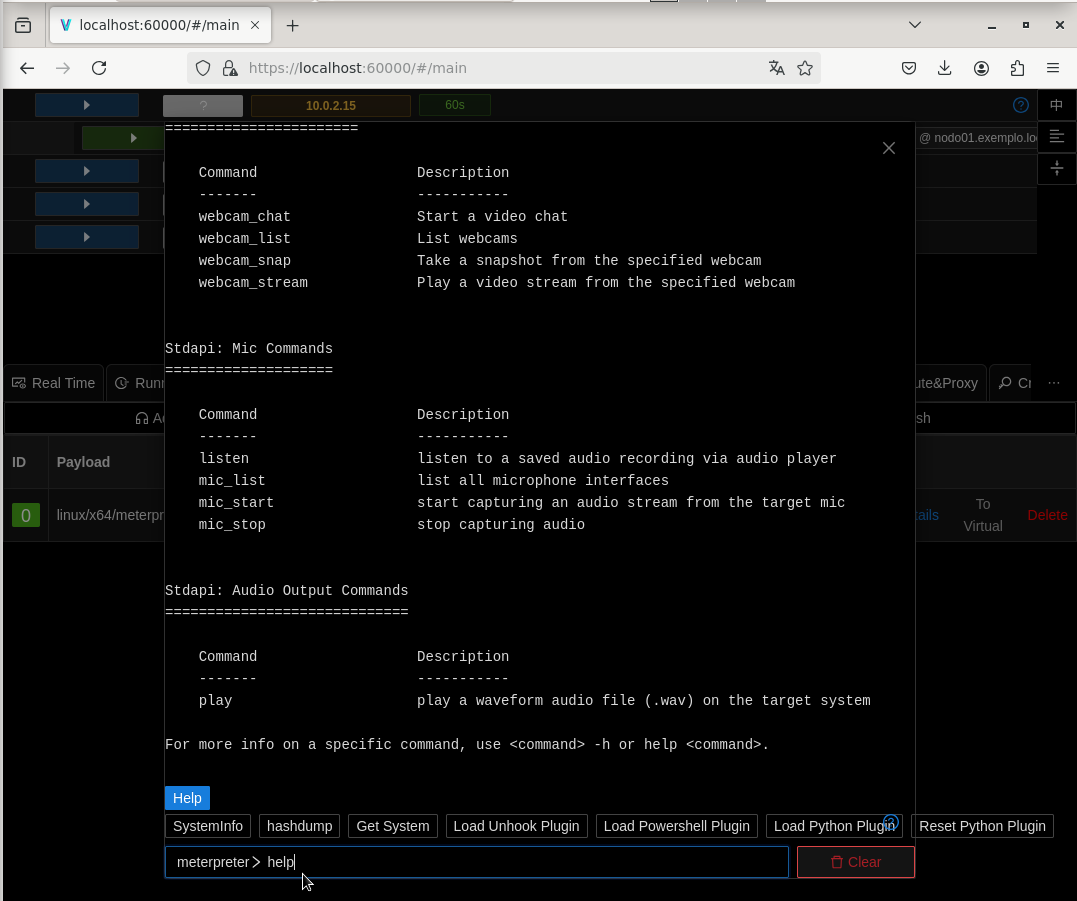Click the play command text
This screenshot has width=1077, height=901.
click(x=215, y=700)
